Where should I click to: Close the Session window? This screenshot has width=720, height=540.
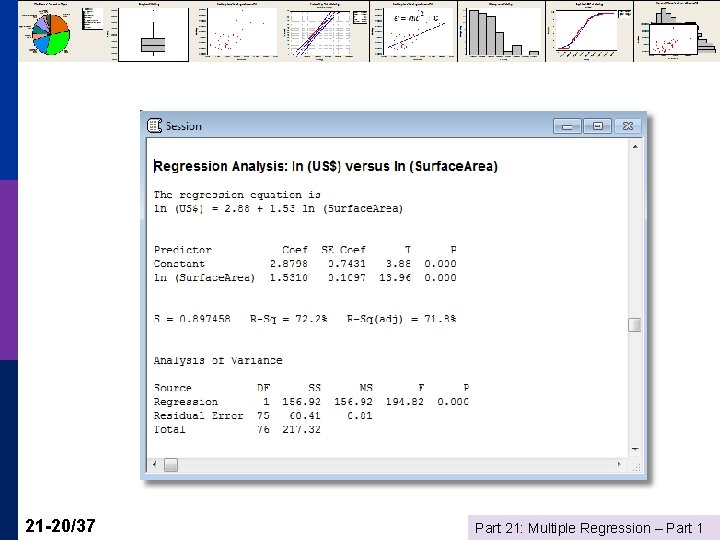pyautogui.click(x=628, y=126)
